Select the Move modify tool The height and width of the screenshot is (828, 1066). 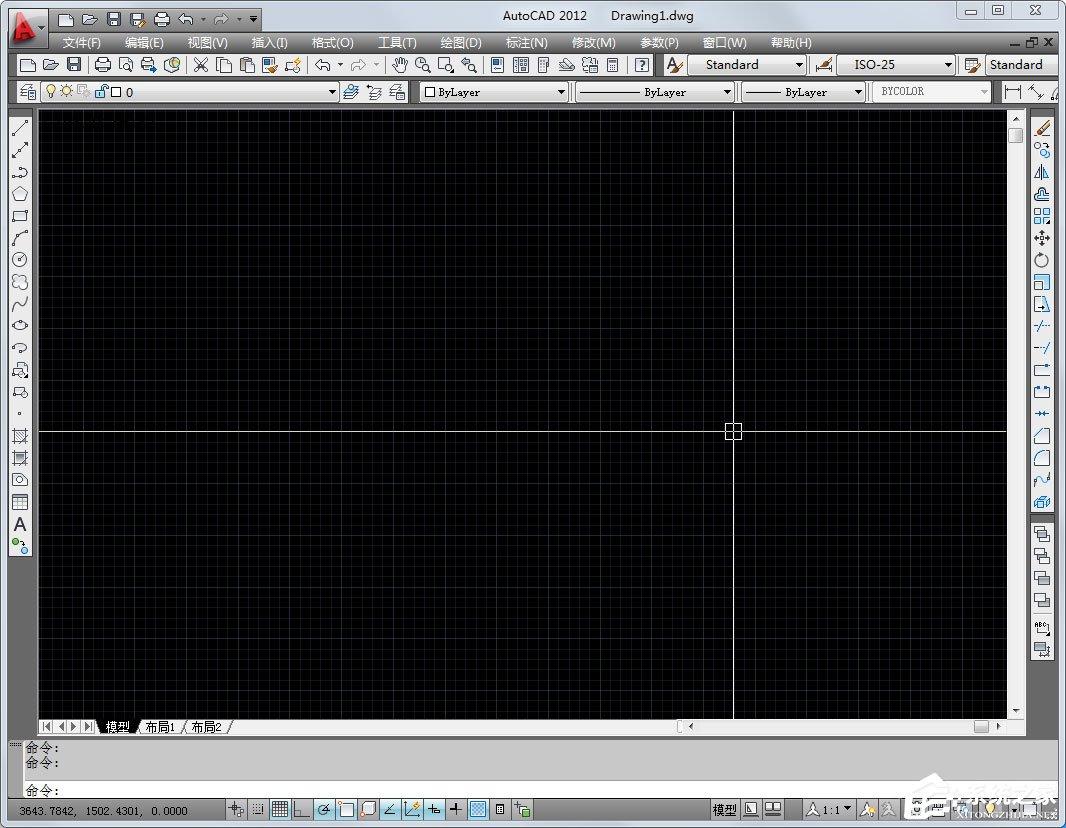point(1042,238)
